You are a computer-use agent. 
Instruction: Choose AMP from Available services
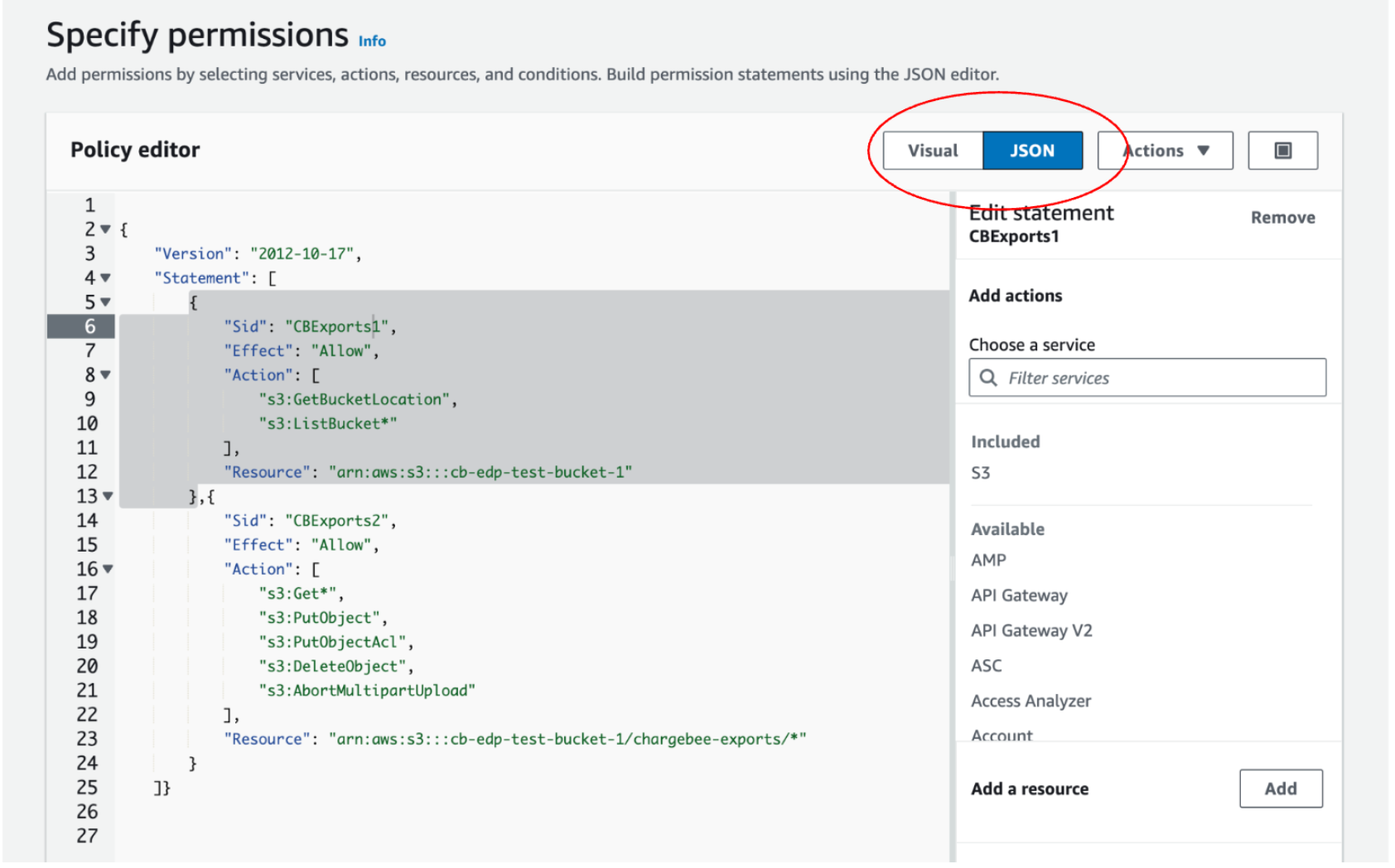click(x=988, y=561)
